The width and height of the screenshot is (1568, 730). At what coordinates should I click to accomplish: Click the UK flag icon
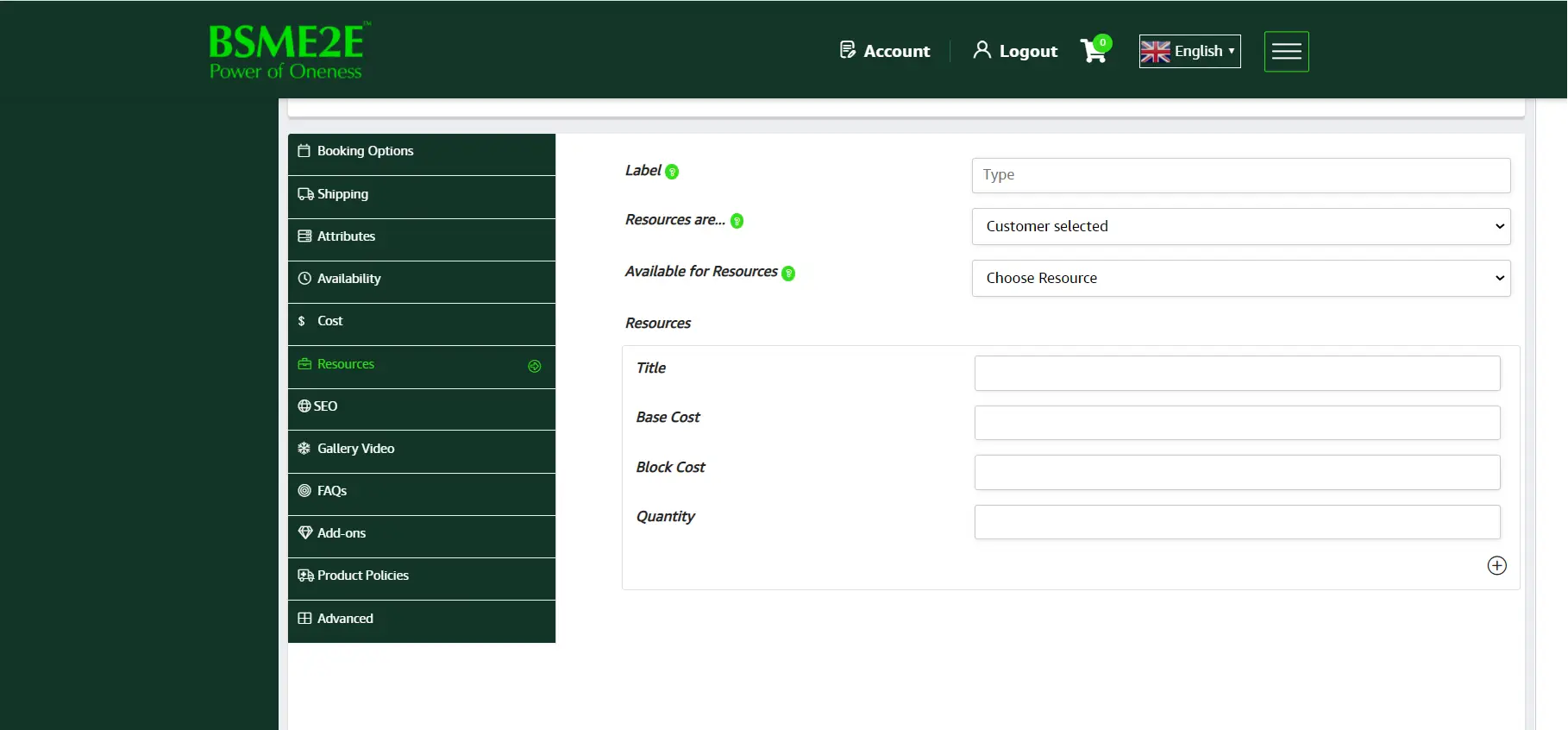[1155, 52]
